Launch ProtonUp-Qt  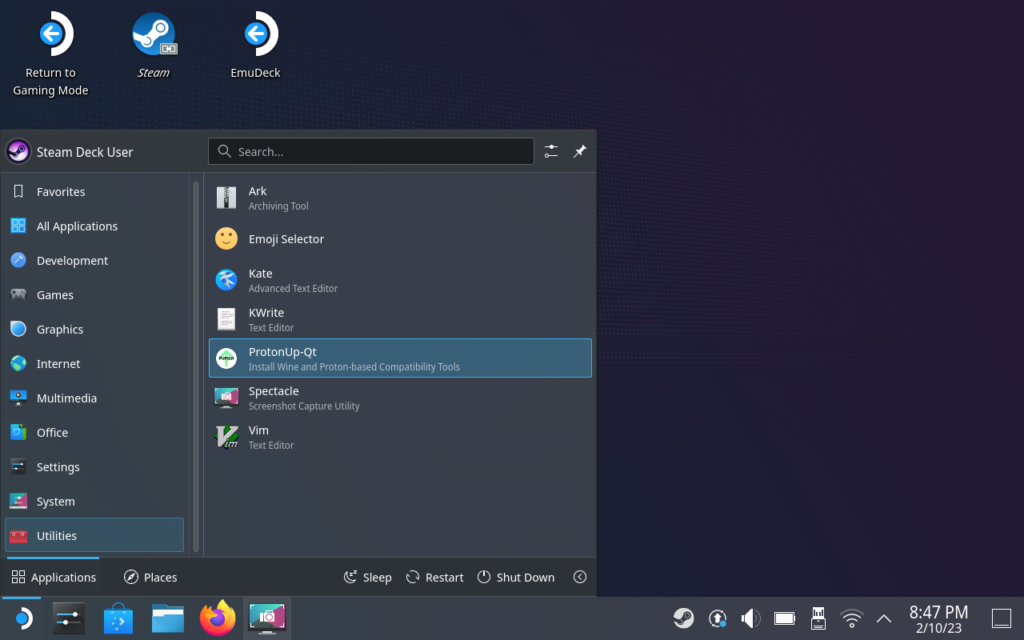point(400,358)
